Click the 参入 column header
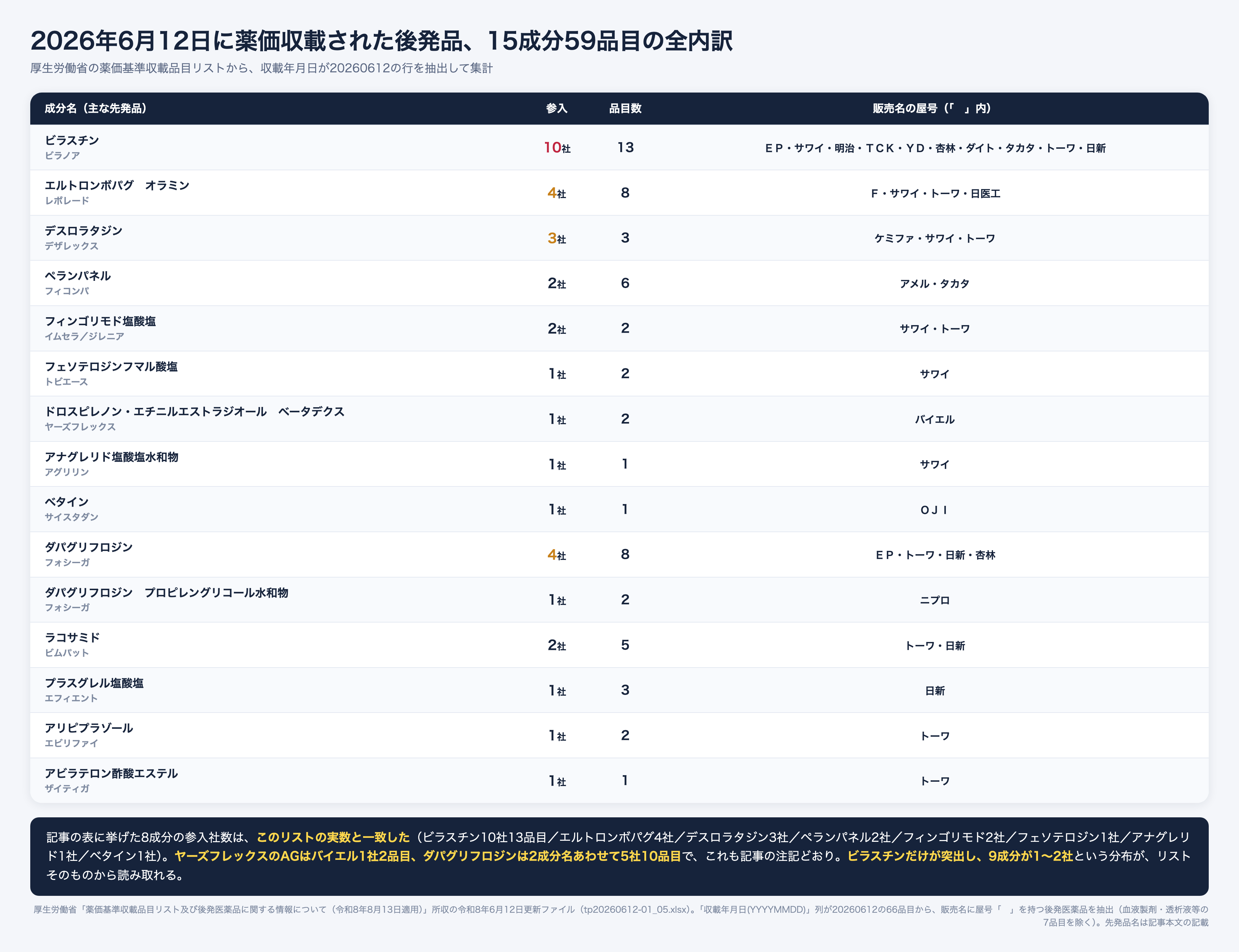Image resolution: width=1239 pixels, height=952 pixels. pos(556,108)
